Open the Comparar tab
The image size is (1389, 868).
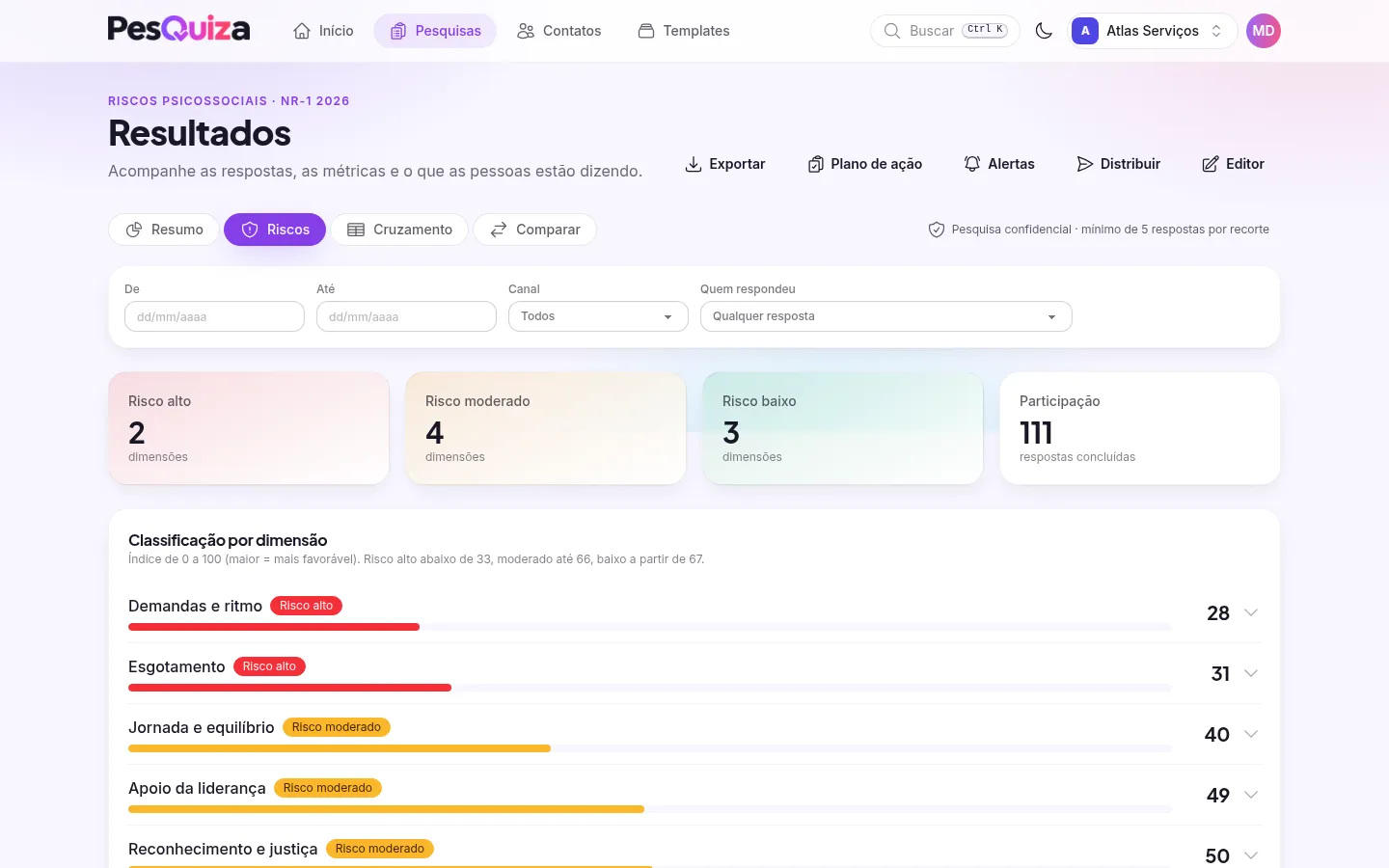pos(534,230)
